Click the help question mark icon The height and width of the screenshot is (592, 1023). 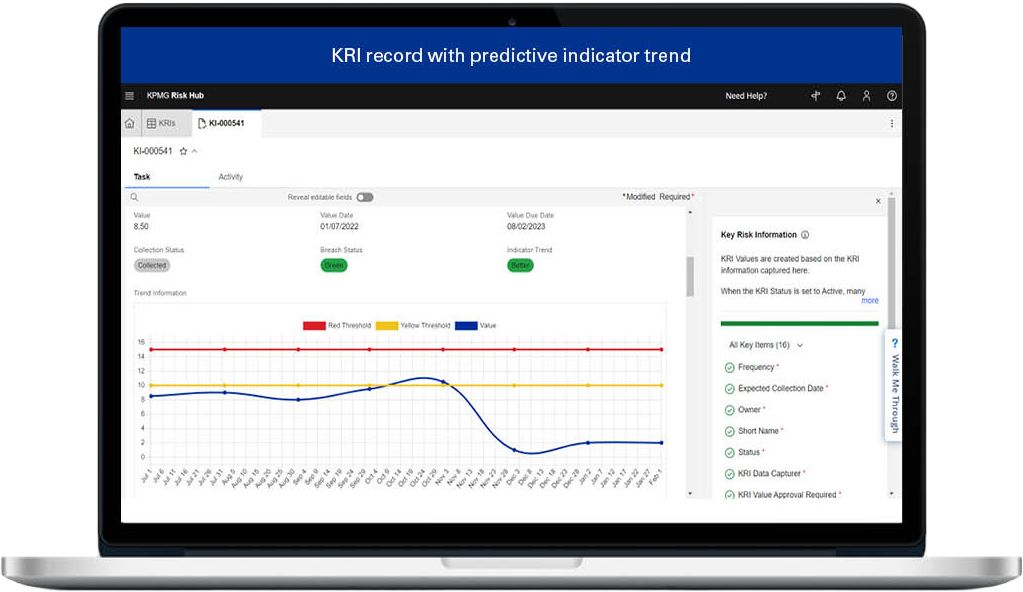(x=892, y=96)
